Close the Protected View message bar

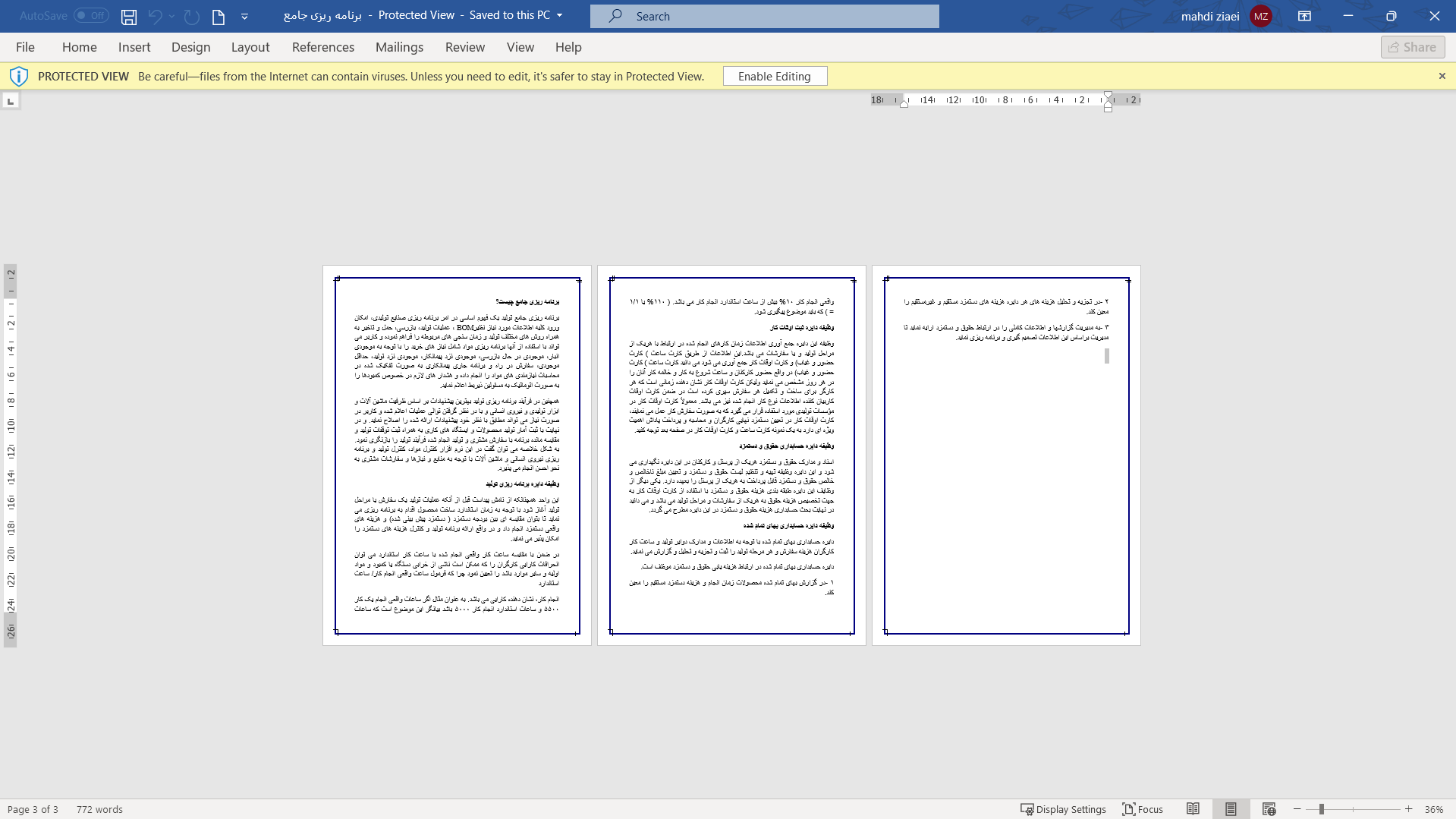tap(1442, 76)
